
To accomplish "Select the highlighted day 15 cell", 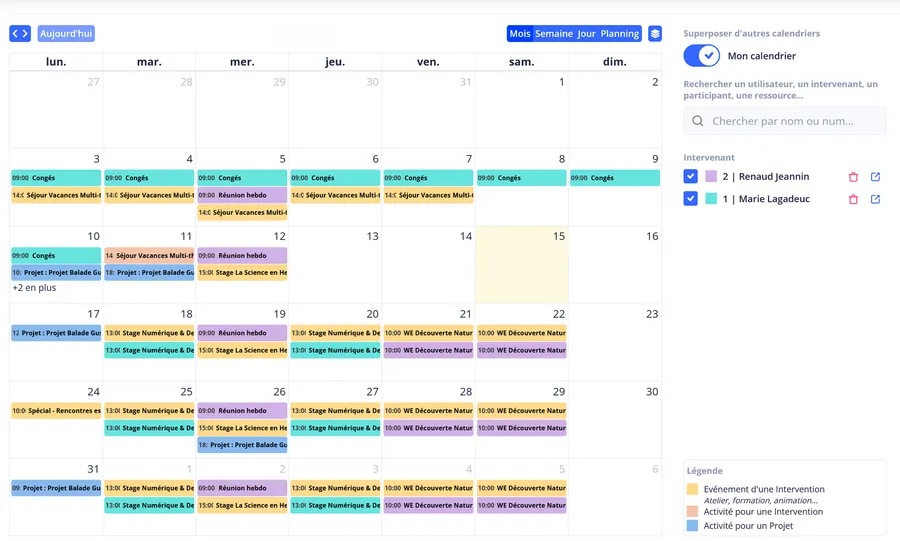I will tap(522, 264).
